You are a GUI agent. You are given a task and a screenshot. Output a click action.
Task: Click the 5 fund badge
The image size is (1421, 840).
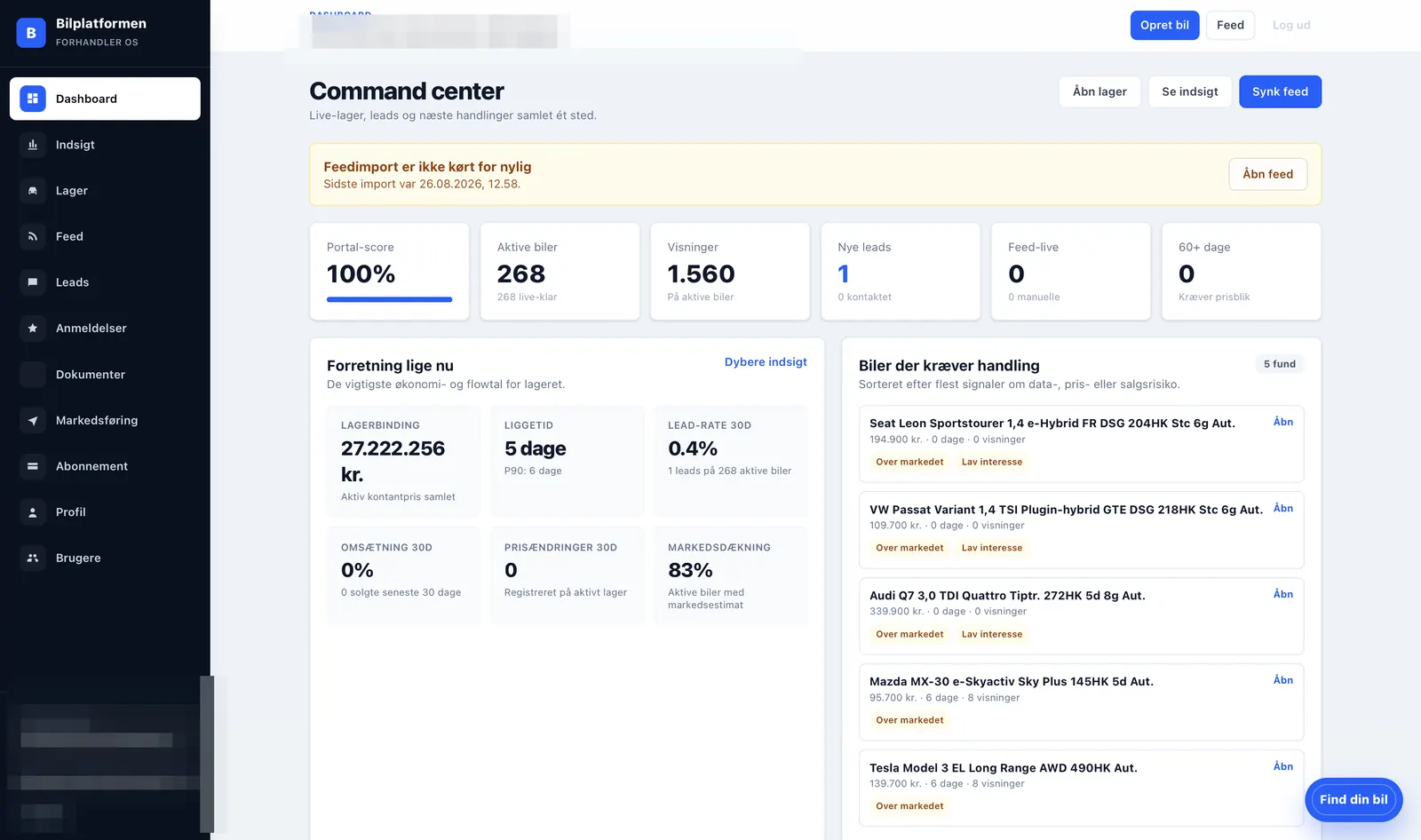pos(1279,364)
